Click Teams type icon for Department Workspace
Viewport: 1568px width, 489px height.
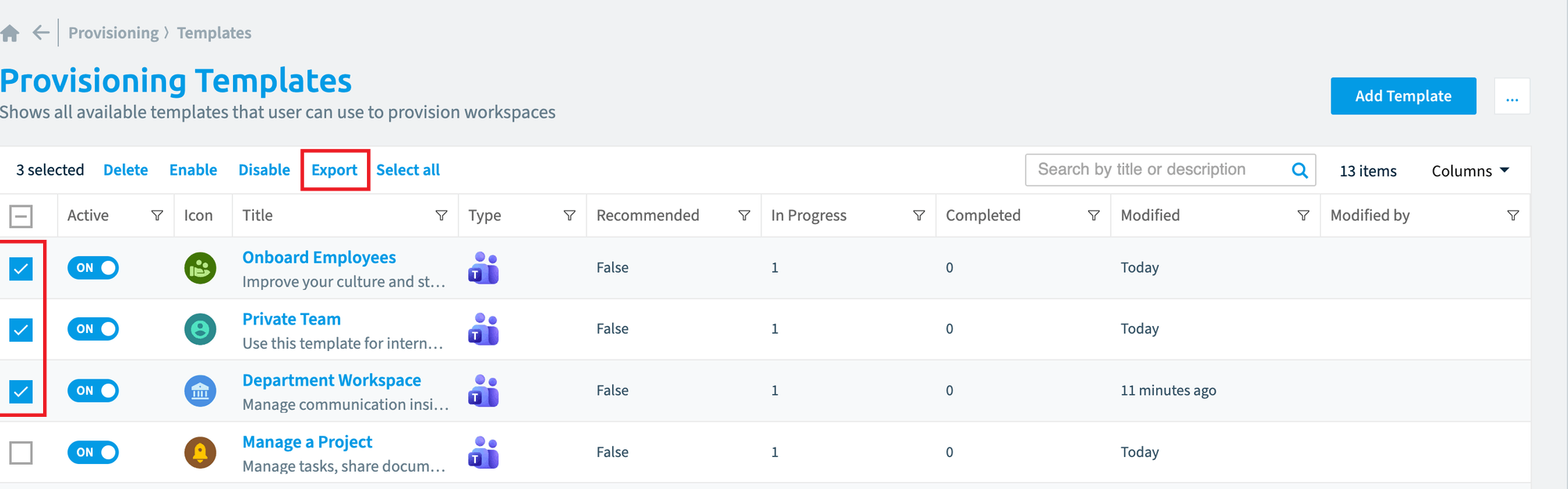(x=484, y=390)
